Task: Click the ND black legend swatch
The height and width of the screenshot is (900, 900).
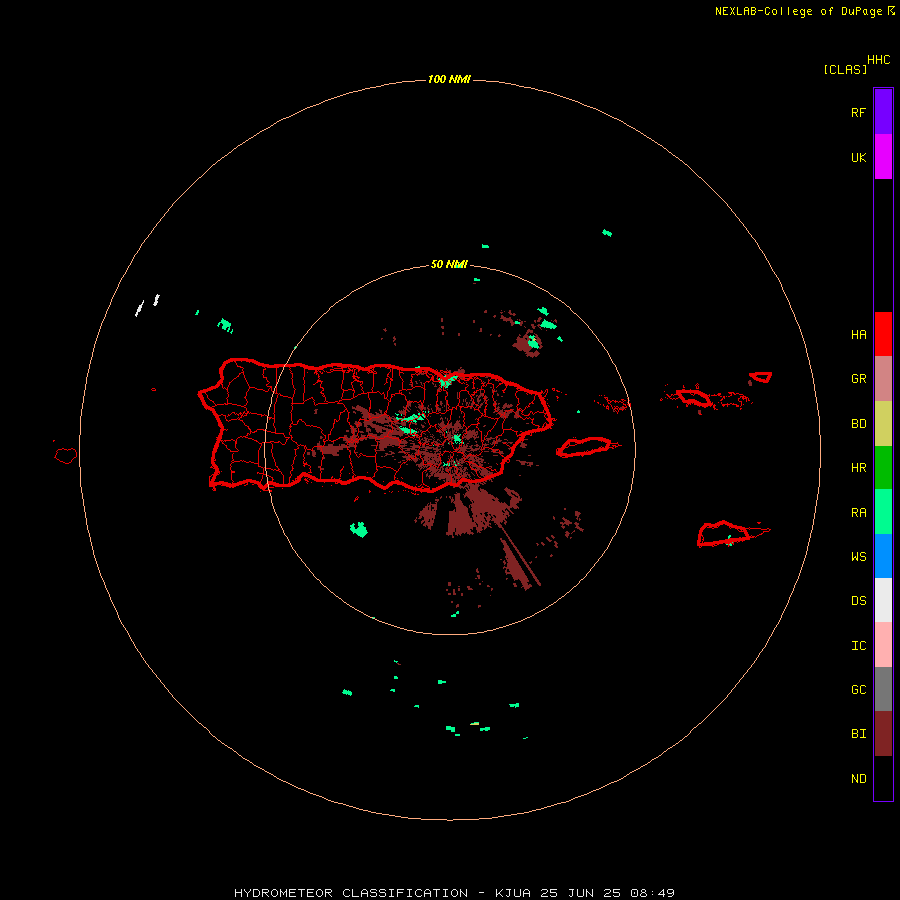Action: [x=883, y=778]
